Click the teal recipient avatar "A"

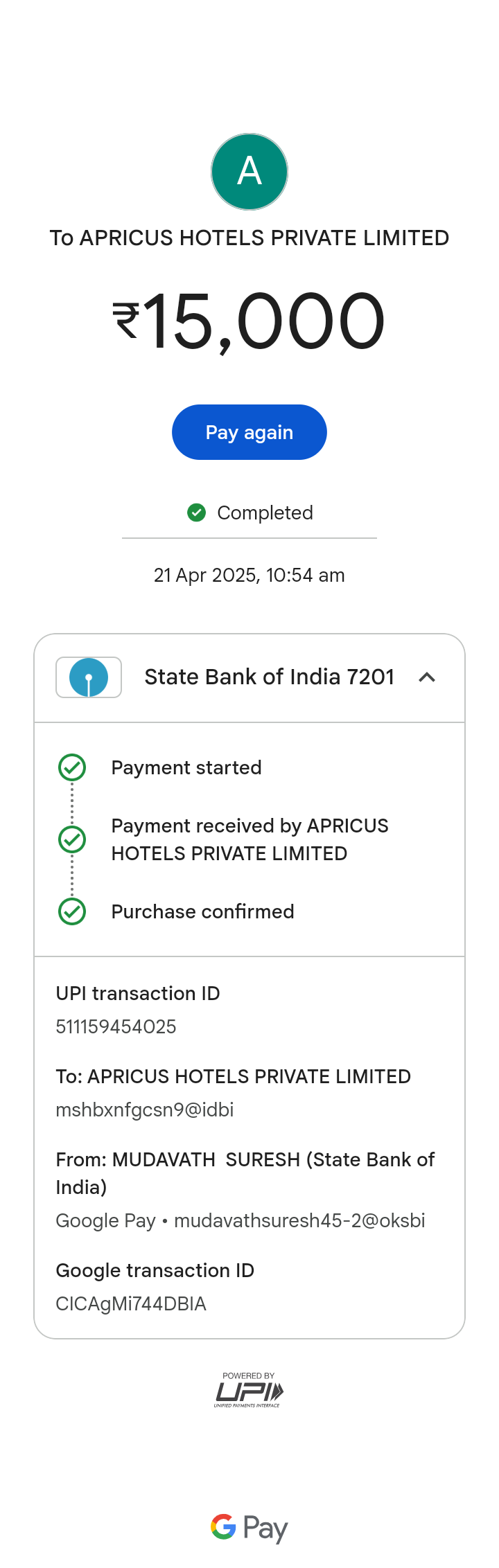click(249, 172)
